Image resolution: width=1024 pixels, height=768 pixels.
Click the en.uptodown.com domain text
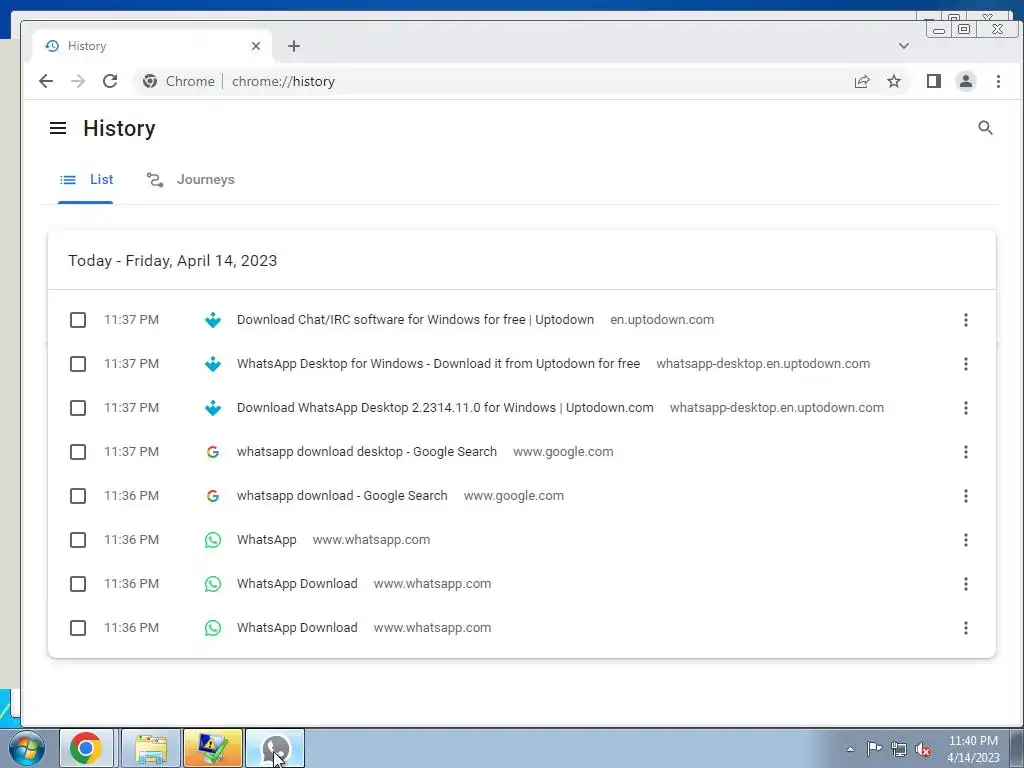tap(662, 320)
